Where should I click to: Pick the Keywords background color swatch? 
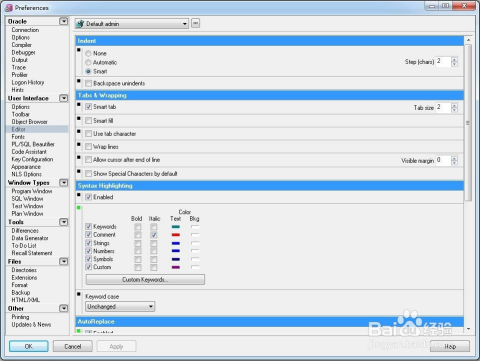click(195, 227)
